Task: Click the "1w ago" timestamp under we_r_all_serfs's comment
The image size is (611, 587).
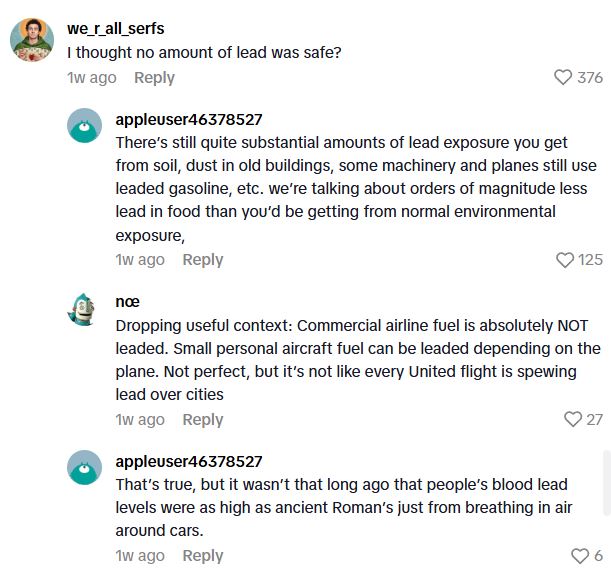Action: click(x=91, y=77)
